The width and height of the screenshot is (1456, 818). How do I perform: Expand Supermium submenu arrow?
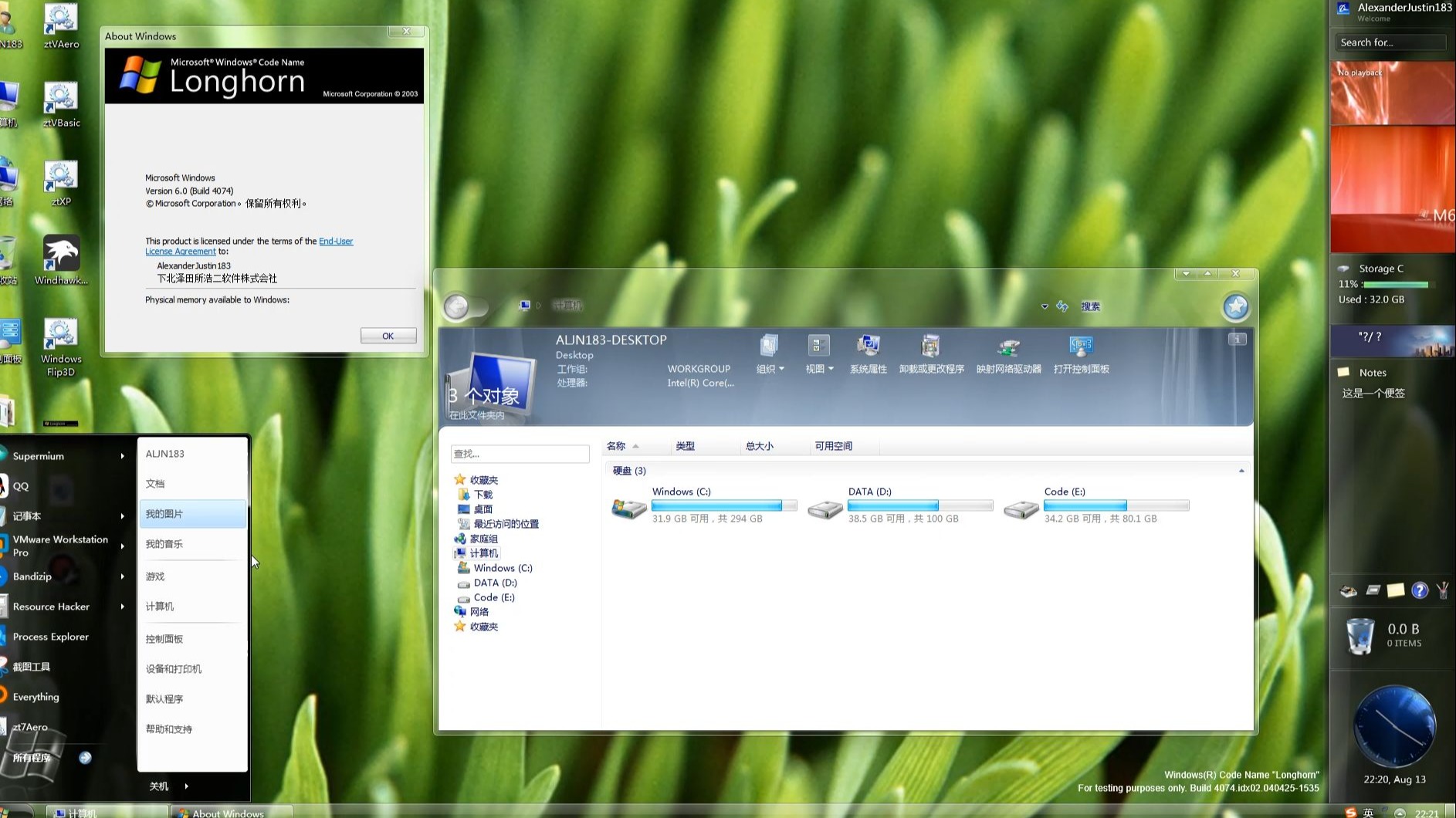tap(122, 456)
